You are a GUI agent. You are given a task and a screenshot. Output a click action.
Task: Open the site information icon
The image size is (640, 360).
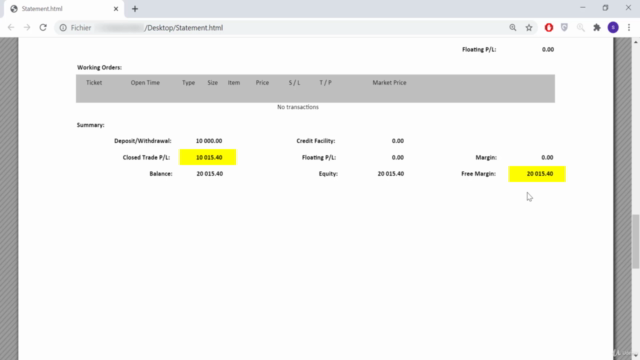tap(63, 28)
